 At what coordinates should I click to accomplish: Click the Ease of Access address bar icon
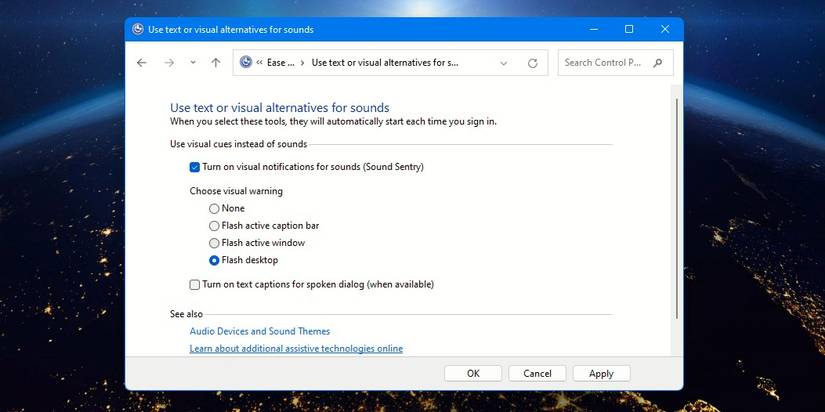click(246, 62)
